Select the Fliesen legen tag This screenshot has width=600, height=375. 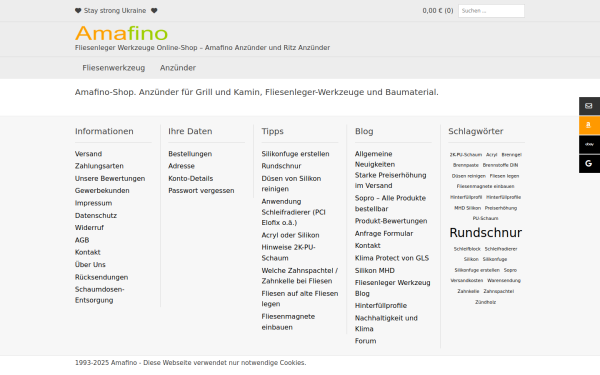pos(504,176)
